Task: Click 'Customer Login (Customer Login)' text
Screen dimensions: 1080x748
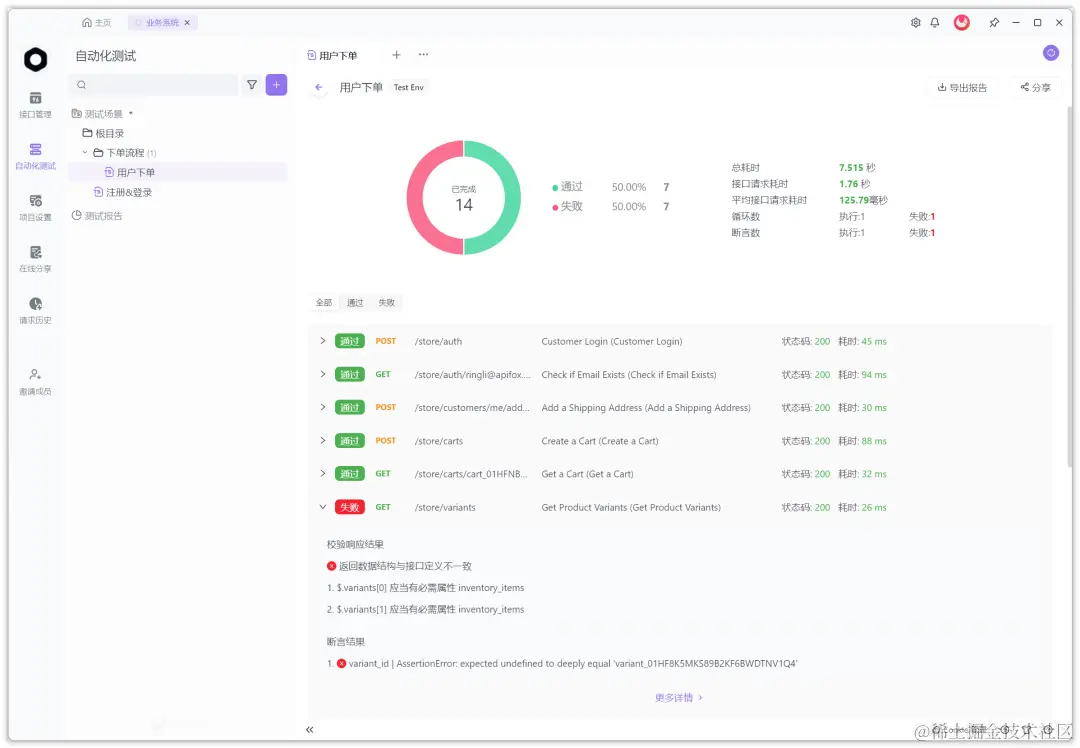Action: pos(612,342)
